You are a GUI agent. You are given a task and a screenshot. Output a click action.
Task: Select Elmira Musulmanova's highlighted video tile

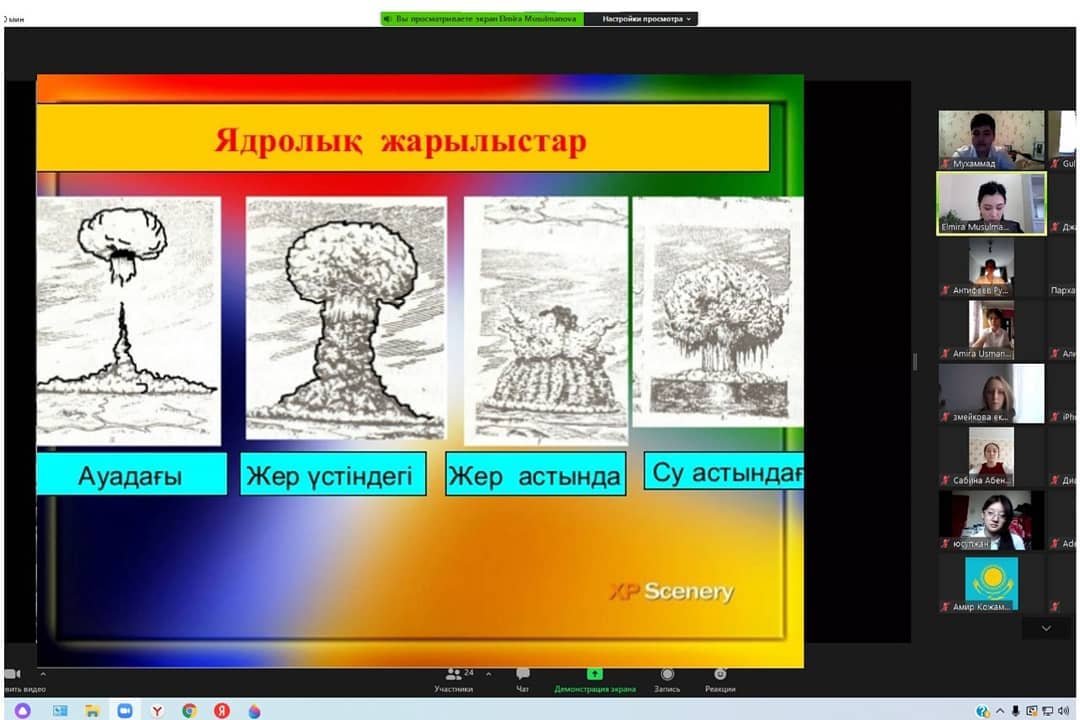(x=991, y=203)
